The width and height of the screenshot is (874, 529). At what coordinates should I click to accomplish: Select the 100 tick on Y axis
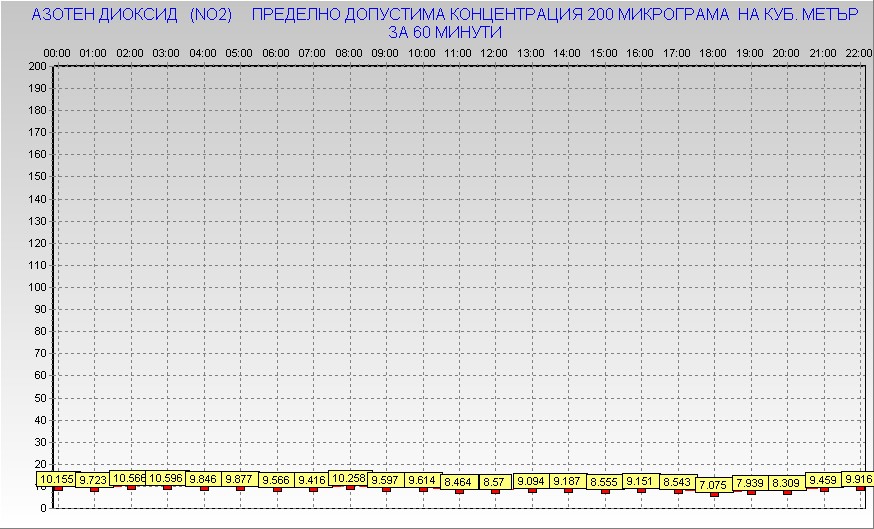click(x=37, y=287)
